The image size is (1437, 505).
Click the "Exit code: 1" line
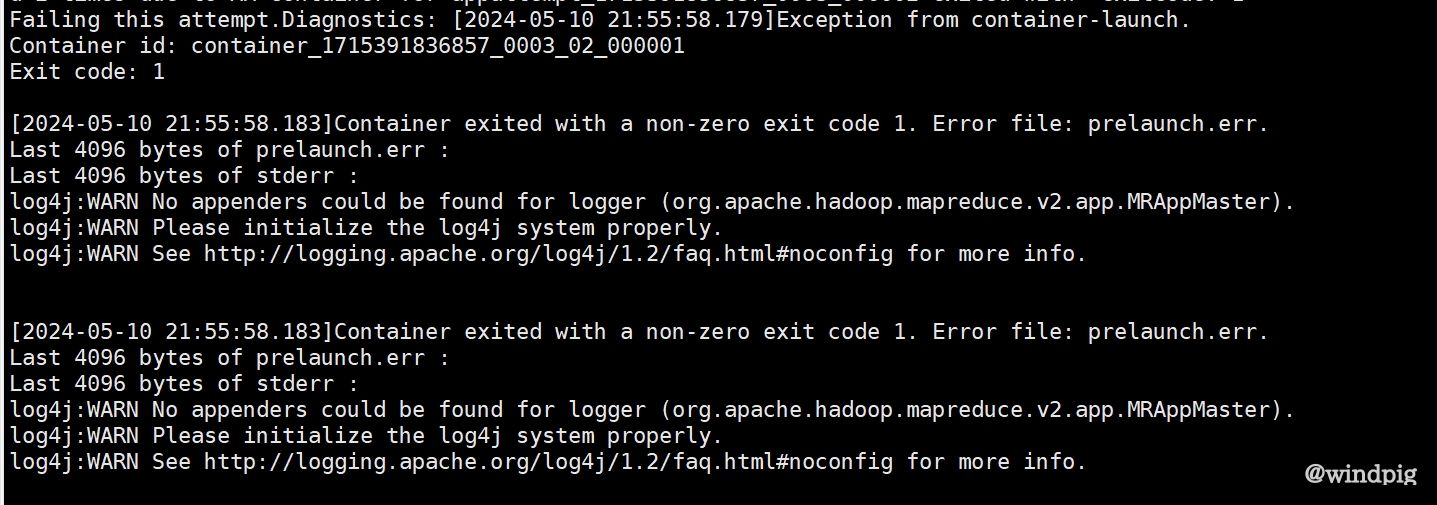tap(87, 72)
